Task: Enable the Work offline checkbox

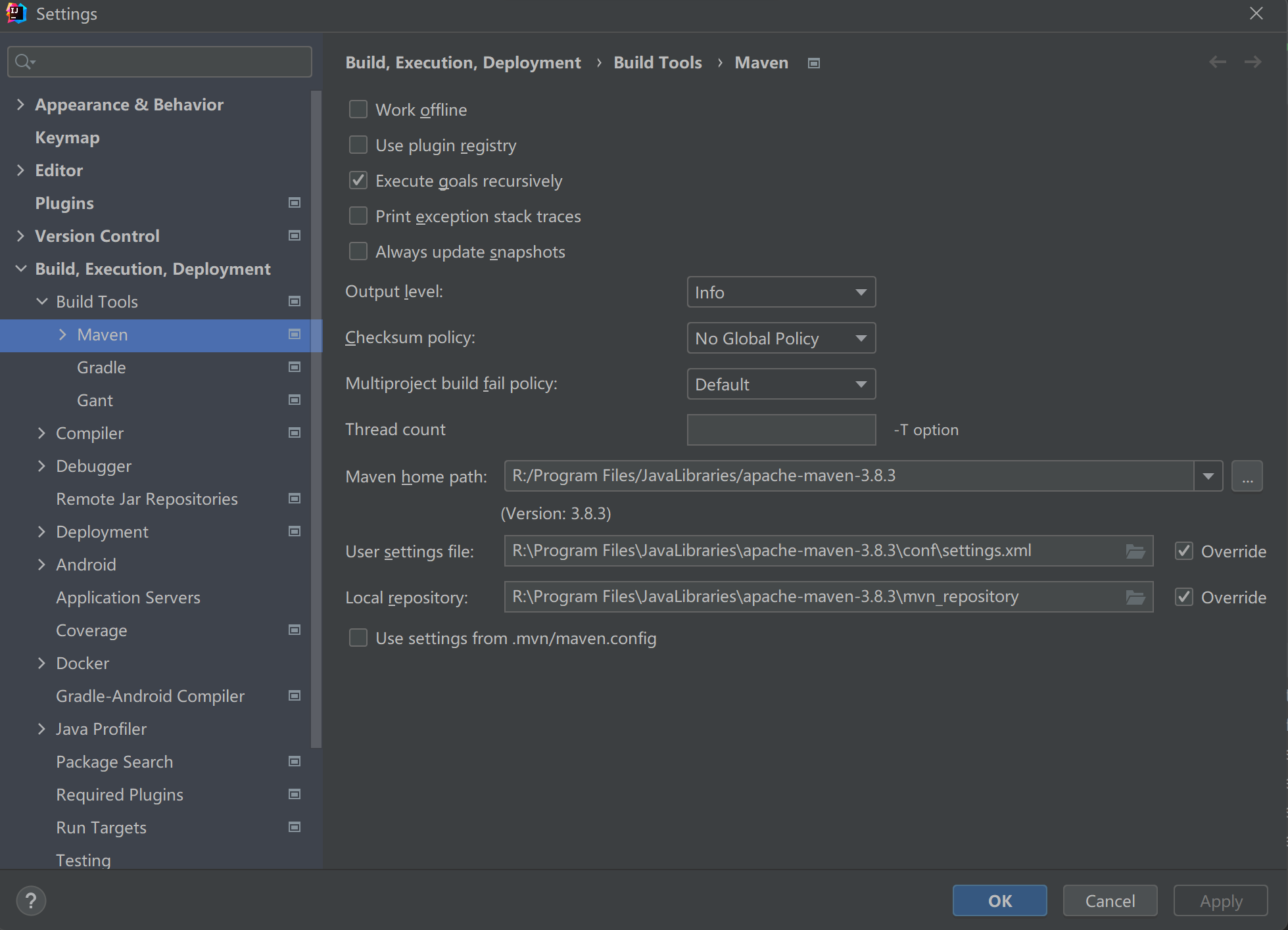Action: pos(358,110)
